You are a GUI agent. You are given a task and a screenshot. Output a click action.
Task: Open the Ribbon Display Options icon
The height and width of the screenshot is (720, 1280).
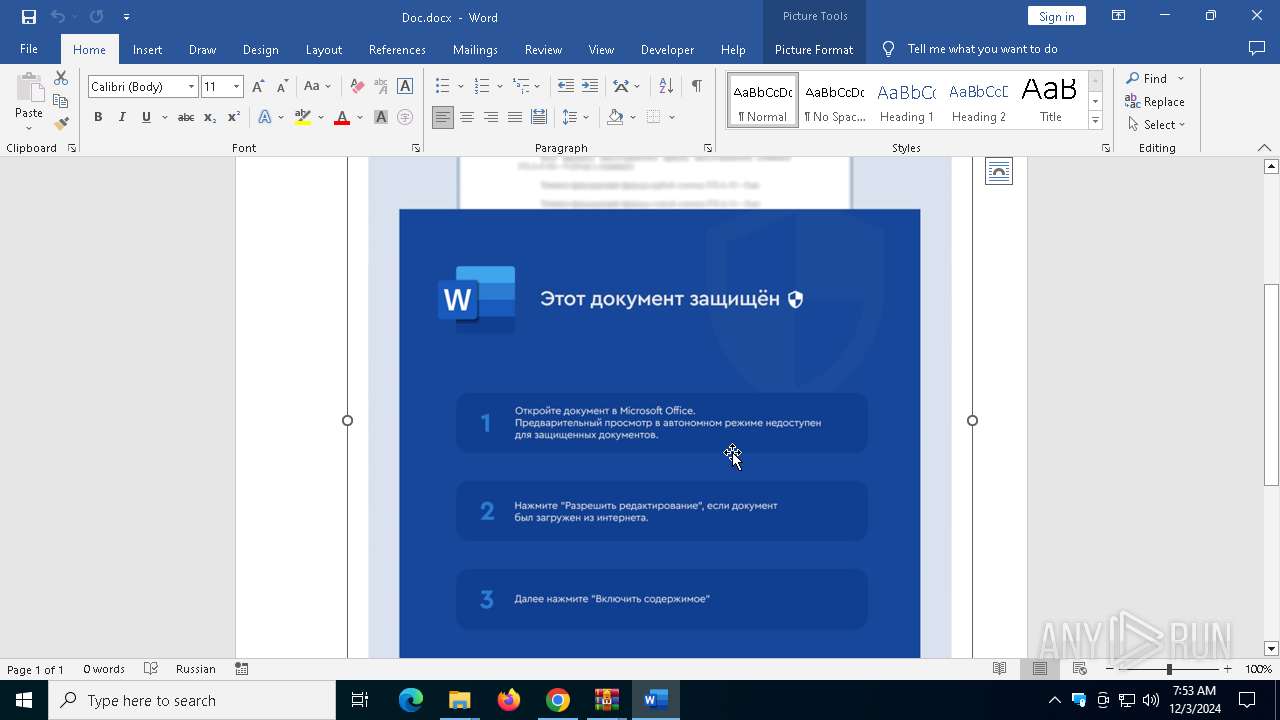1119,16
